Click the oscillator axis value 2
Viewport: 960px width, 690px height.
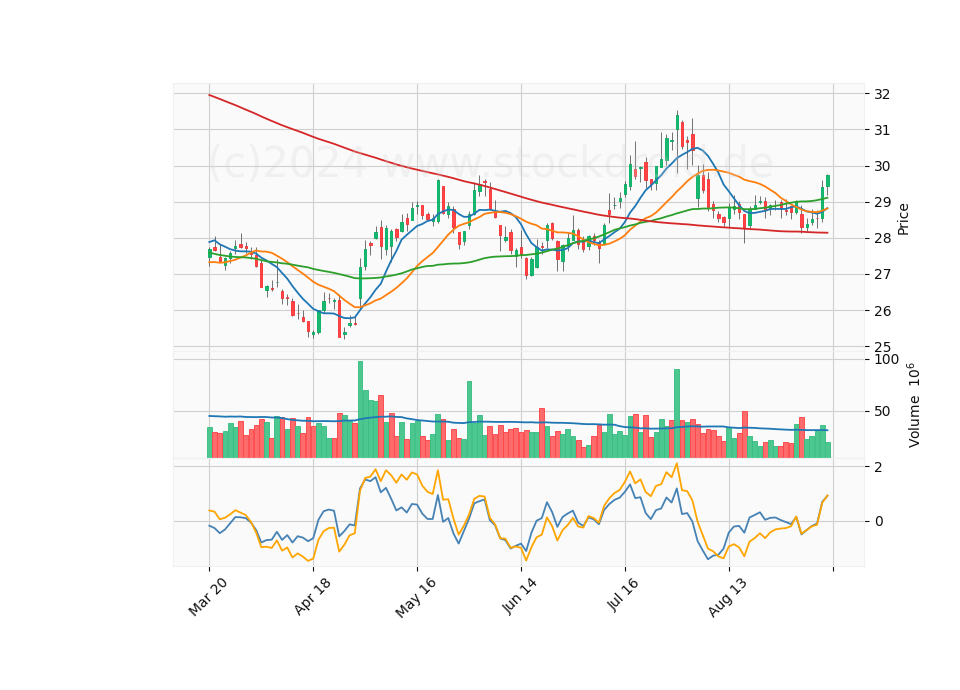pos(879,467)
